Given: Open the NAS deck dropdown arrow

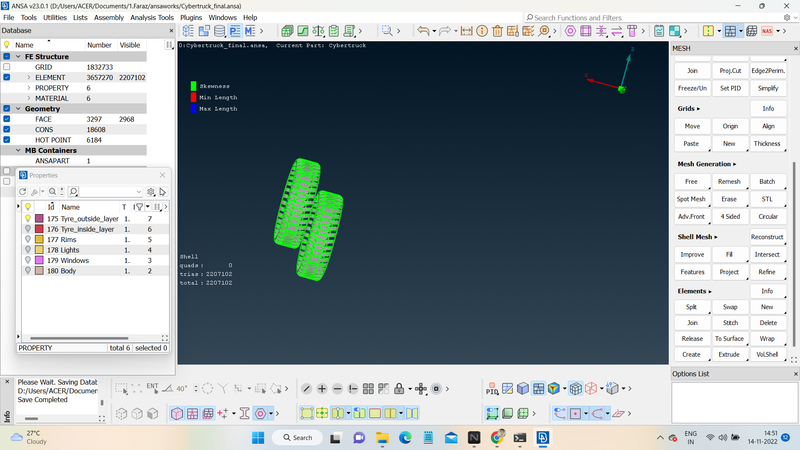Looking at the screenshot, I should [778, 31].
